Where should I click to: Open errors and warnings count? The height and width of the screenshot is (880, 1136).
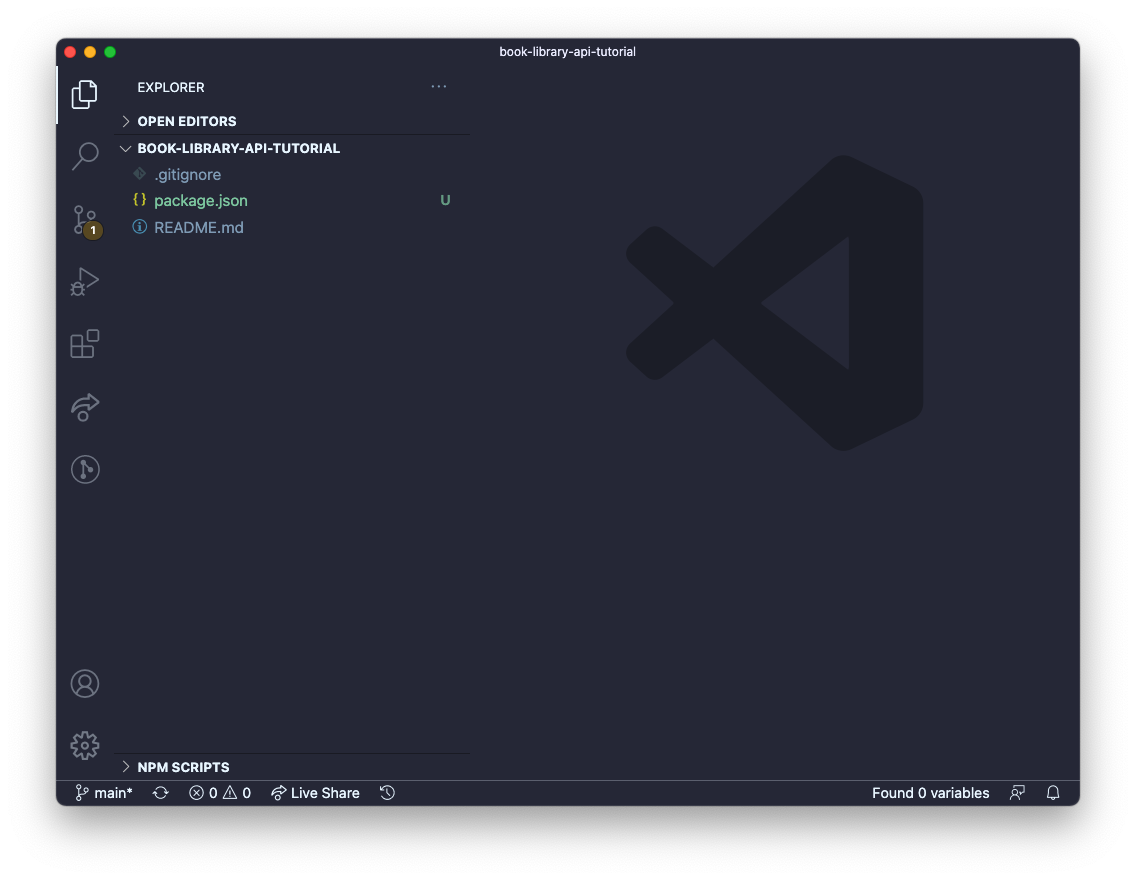pyautogui.click(x=220, y=793)
